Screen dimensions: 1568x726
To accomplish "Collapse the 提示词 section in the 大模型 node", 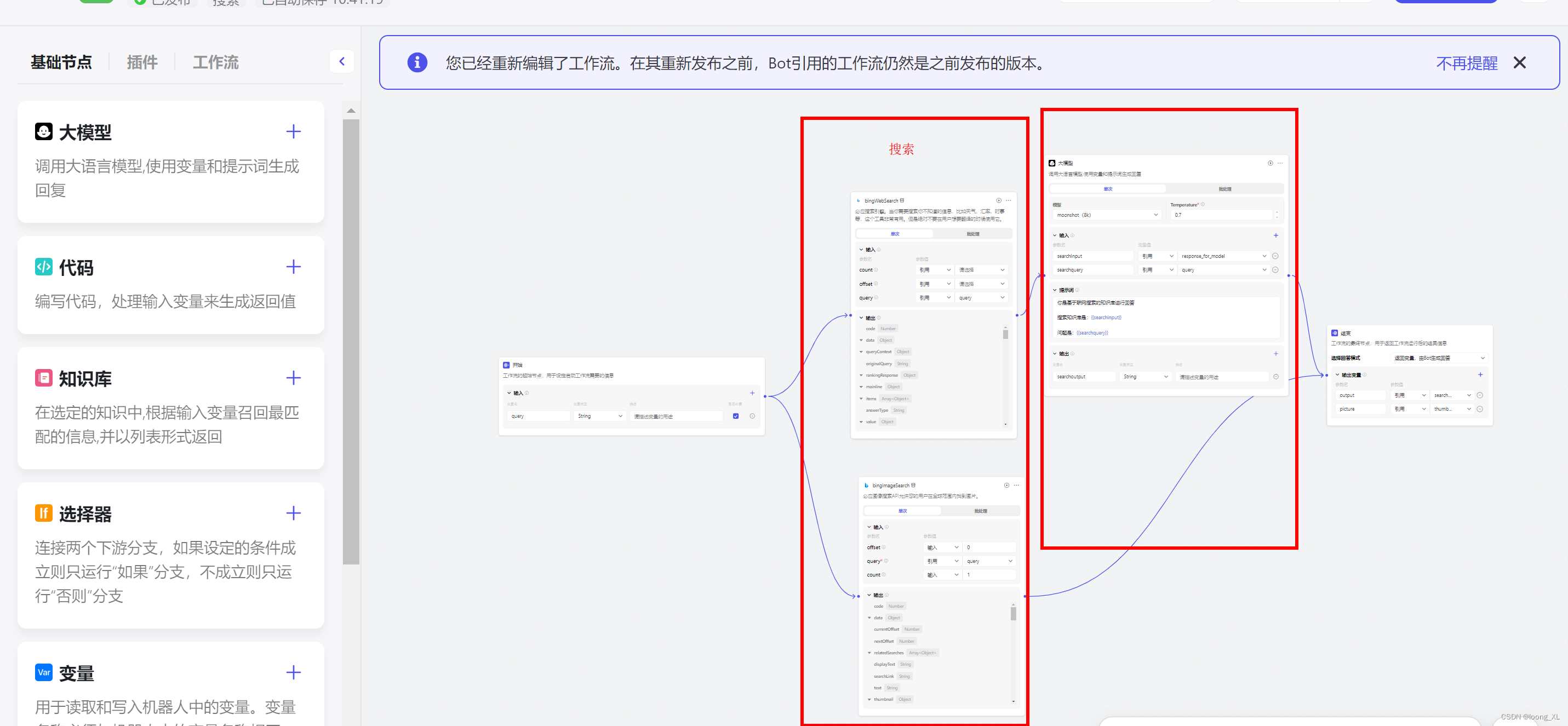I will tap(1055, 290).
